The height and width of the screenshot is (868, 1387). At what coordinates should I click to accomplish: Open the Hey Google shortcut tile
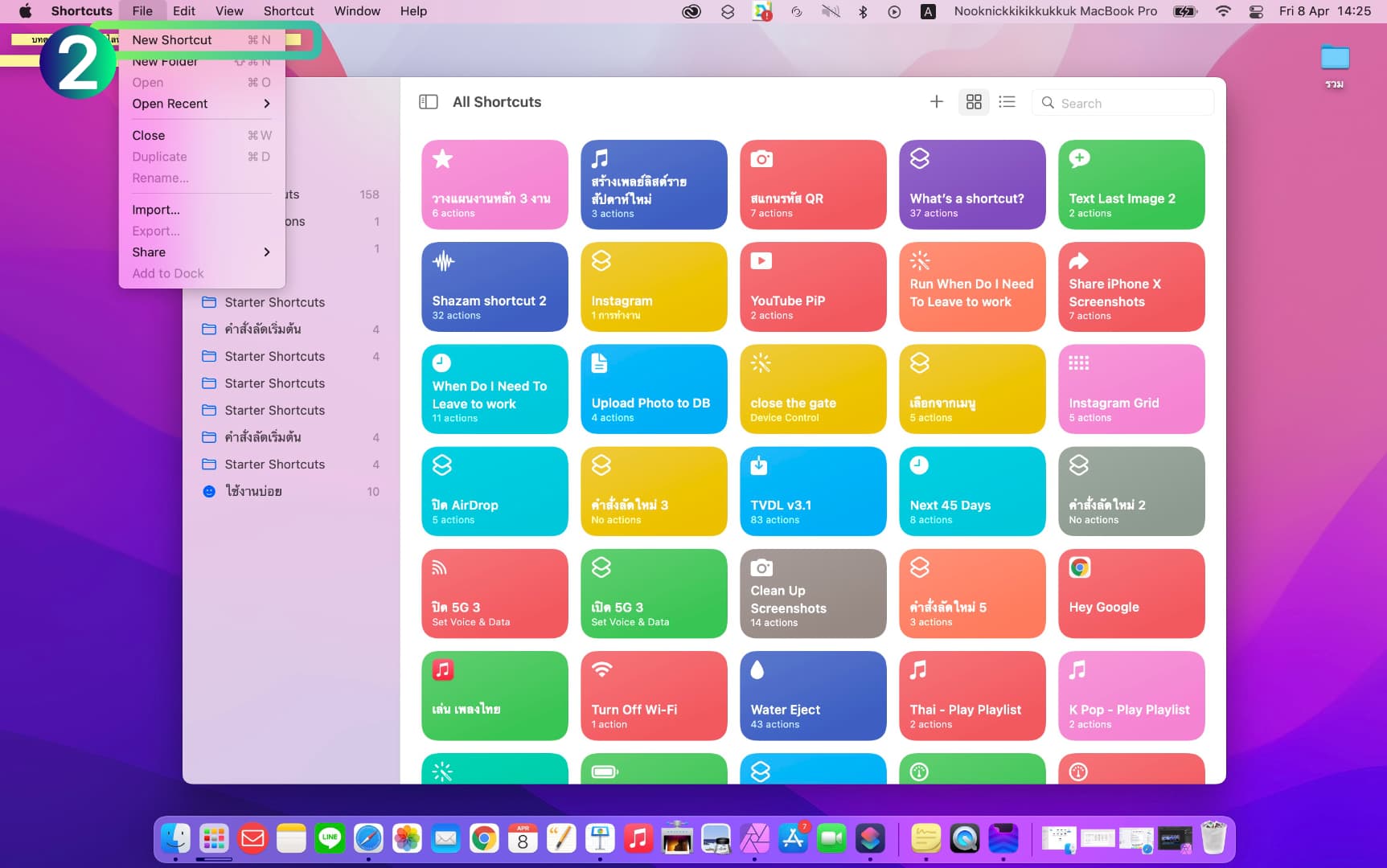point(1131,593)
